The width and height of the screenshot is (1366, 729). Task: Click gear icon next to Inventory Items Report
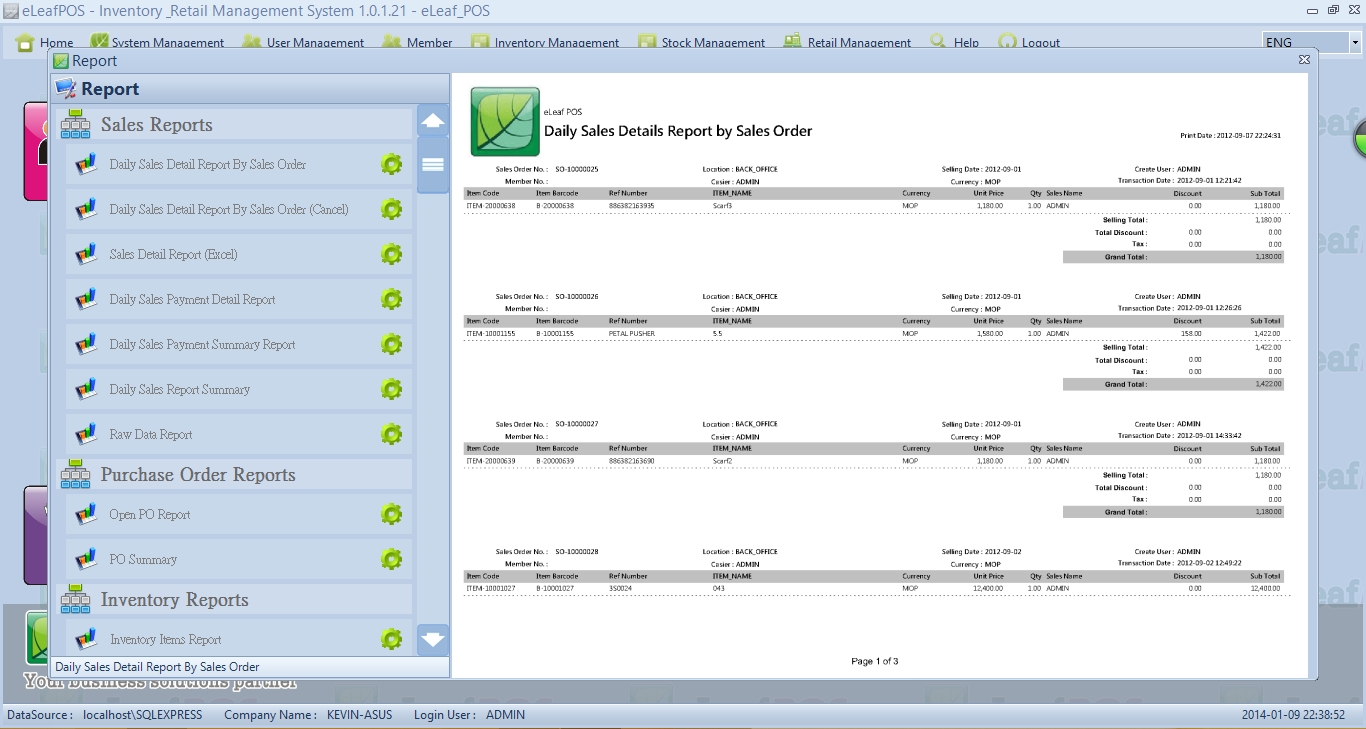pyautogui.click(x=391, y=639)
